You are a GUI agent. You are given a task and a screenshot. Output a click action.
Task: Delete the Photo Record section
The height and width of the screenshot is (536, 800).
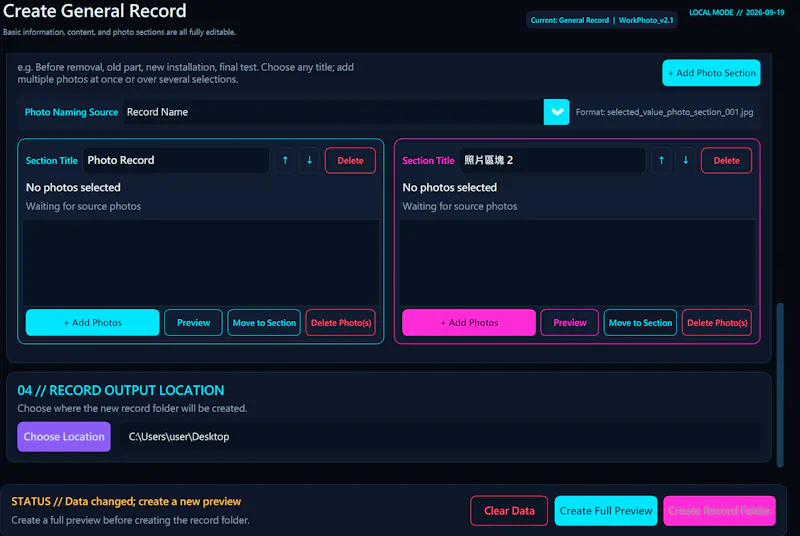(350, 160)
